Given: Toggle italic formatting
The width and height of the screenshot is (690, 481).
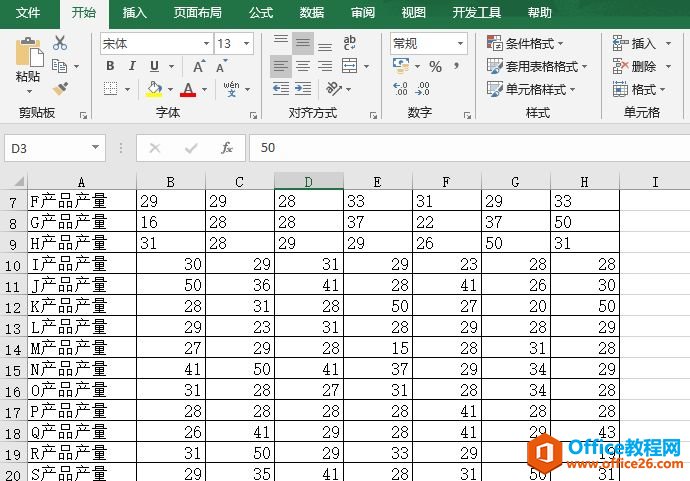Looking at the screenshot, I should click(x=132, y=66).
